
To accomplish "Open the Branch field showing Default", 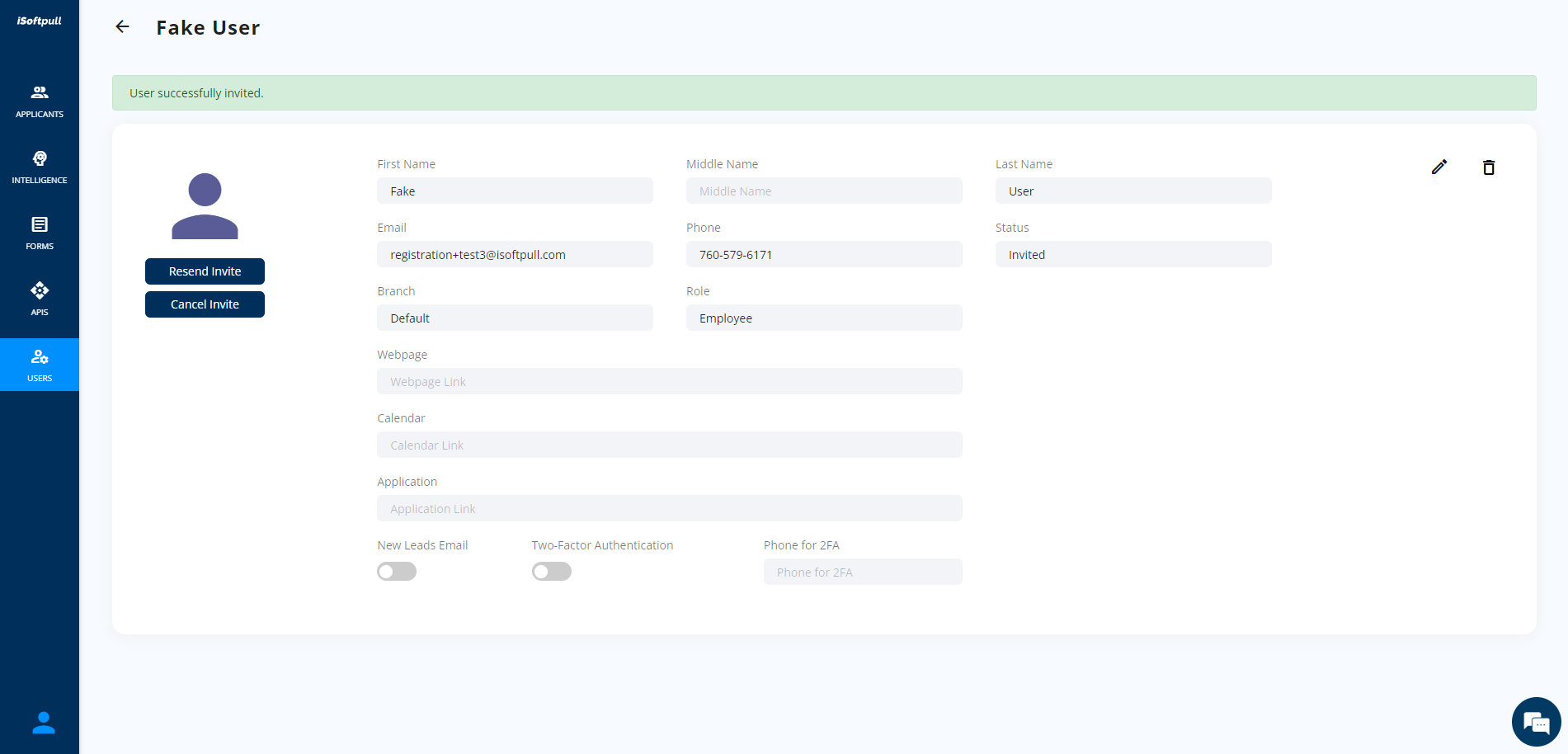I will [x=515, y=318].
